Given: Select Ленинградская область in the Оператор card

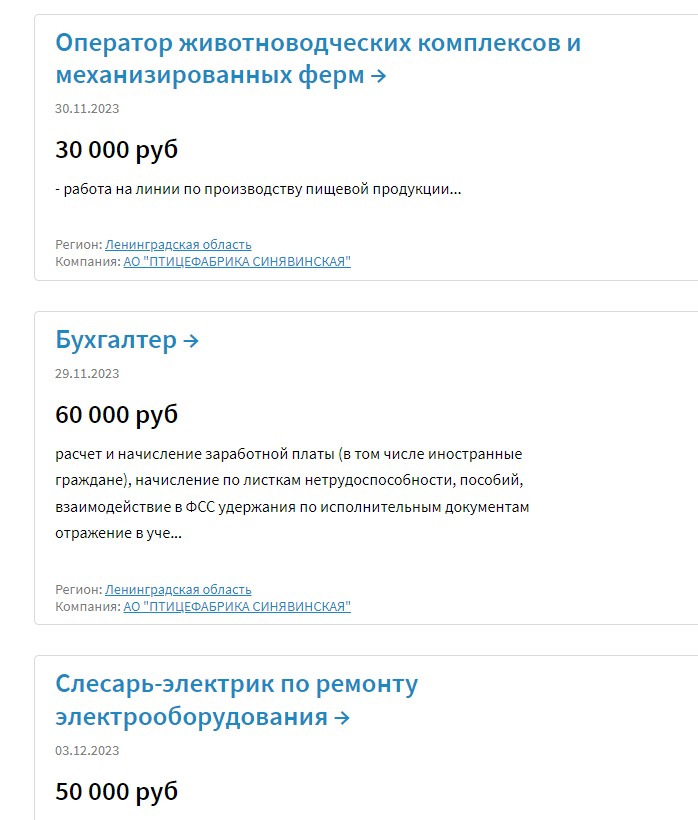Looking at the screenshot, I should (178, 244).
